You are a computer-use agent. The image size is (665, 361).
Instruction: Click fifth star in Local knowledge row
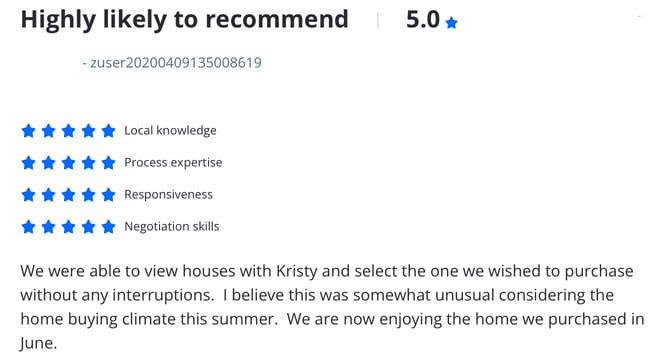tap(109, 131)
